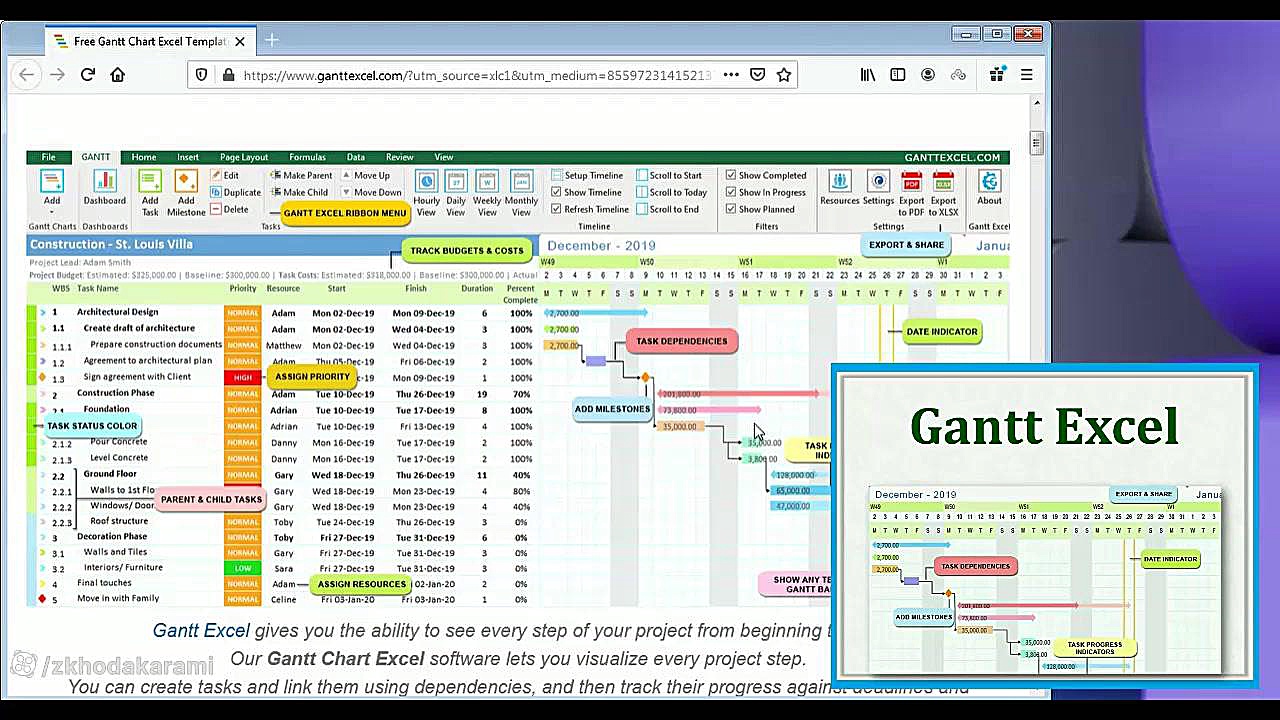This screenshot has width=1280, height=720.
Task: Select the Review ribbon tab
Action: pyautogui.click(x=399, y=157)
